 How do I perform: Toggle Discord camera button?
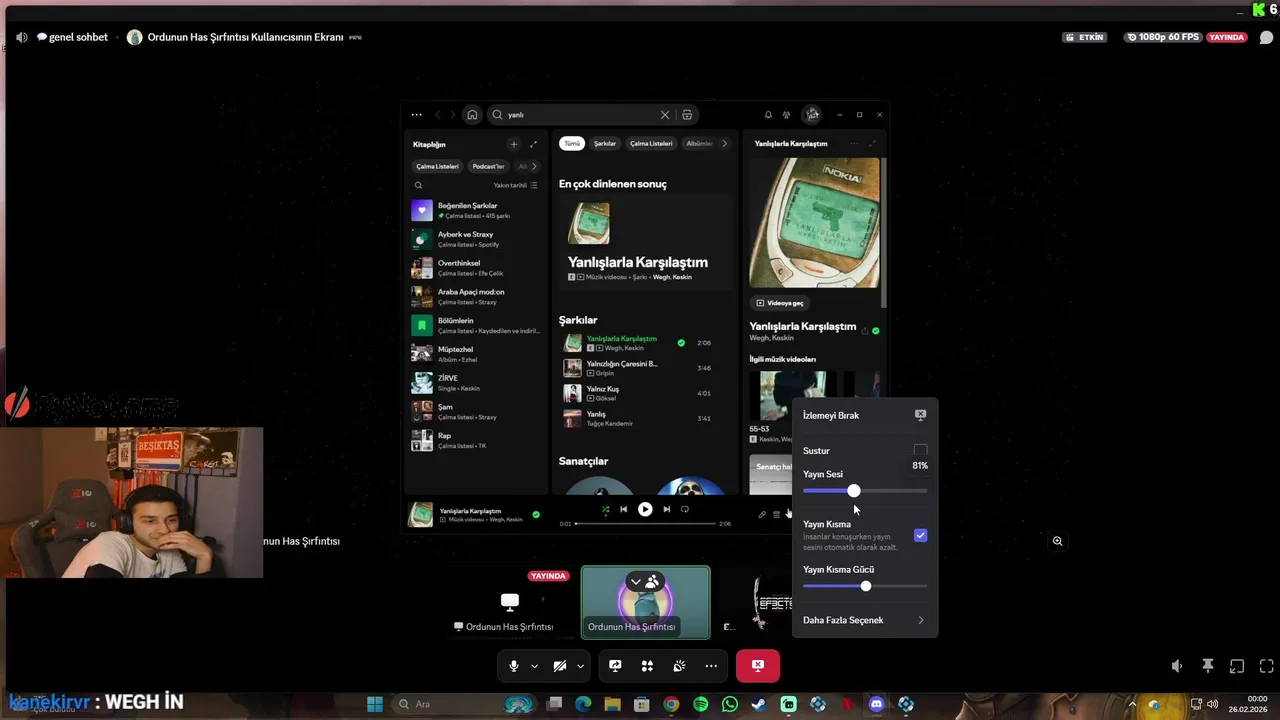click(x=560, y=666)
